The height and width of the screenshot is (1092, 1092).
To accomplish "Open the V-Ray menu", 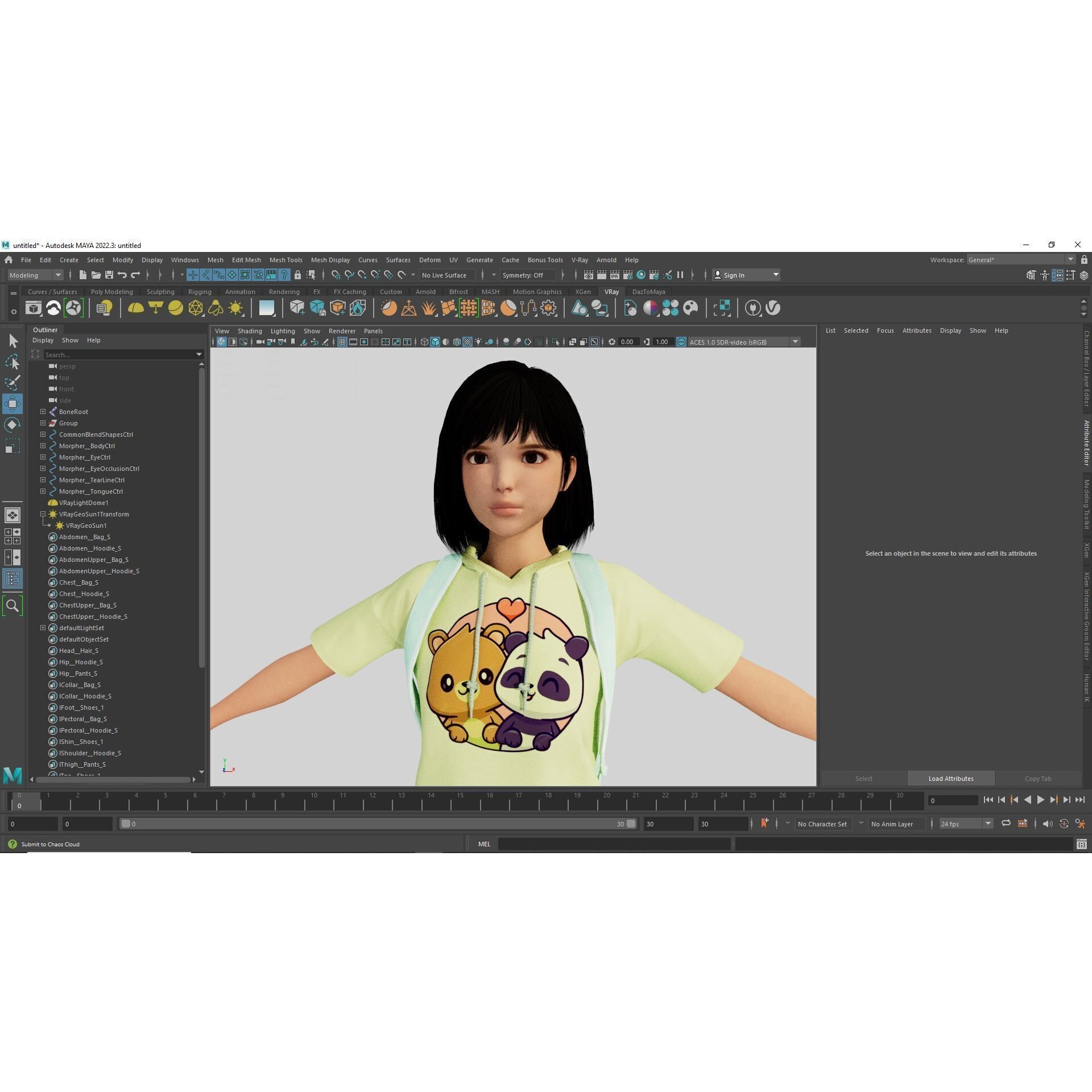I will (580, 260).
